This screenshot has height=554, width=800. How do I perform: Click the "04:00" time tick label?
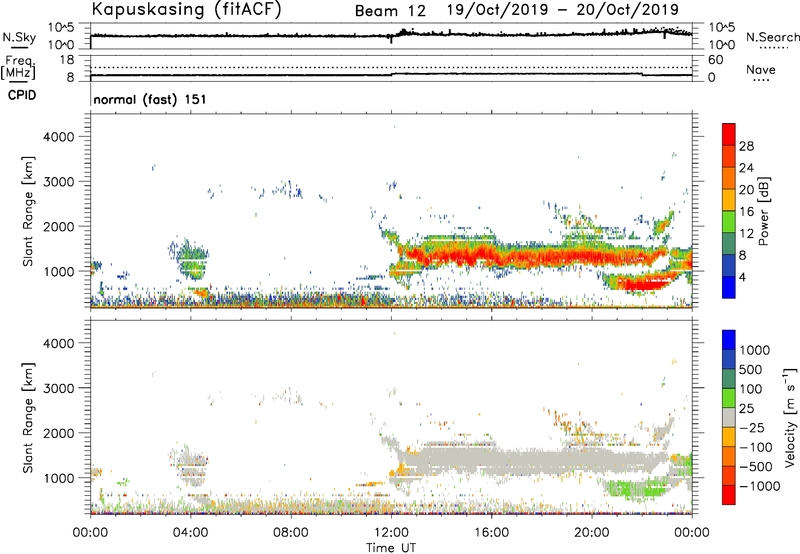(x=190, y=533)
